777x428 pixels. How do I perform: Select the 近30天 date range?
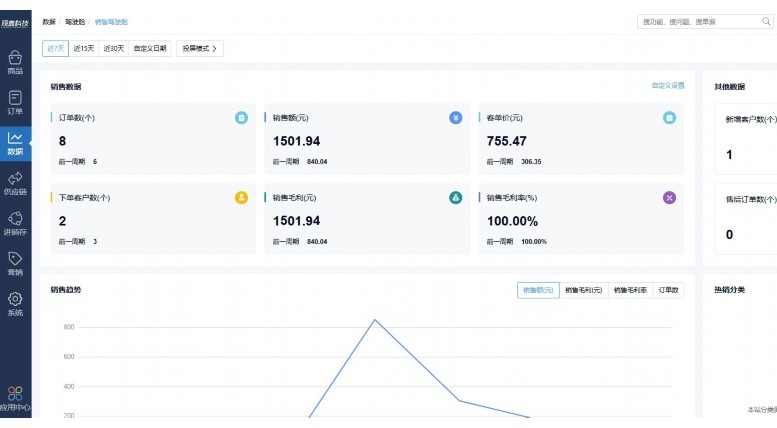click(x=113, y=49)
